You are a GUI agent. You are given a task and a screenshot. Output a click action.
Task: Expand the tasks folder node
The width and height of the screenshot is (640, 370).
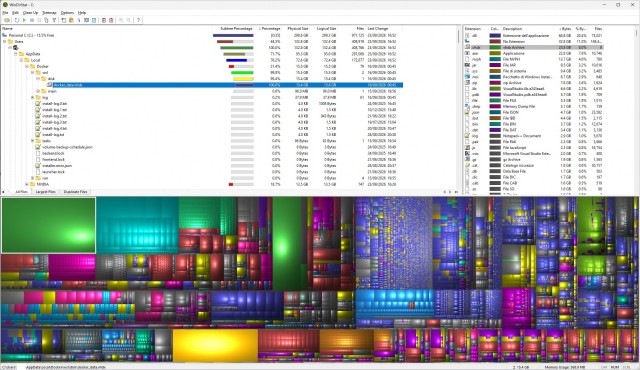tap(32, 141)
